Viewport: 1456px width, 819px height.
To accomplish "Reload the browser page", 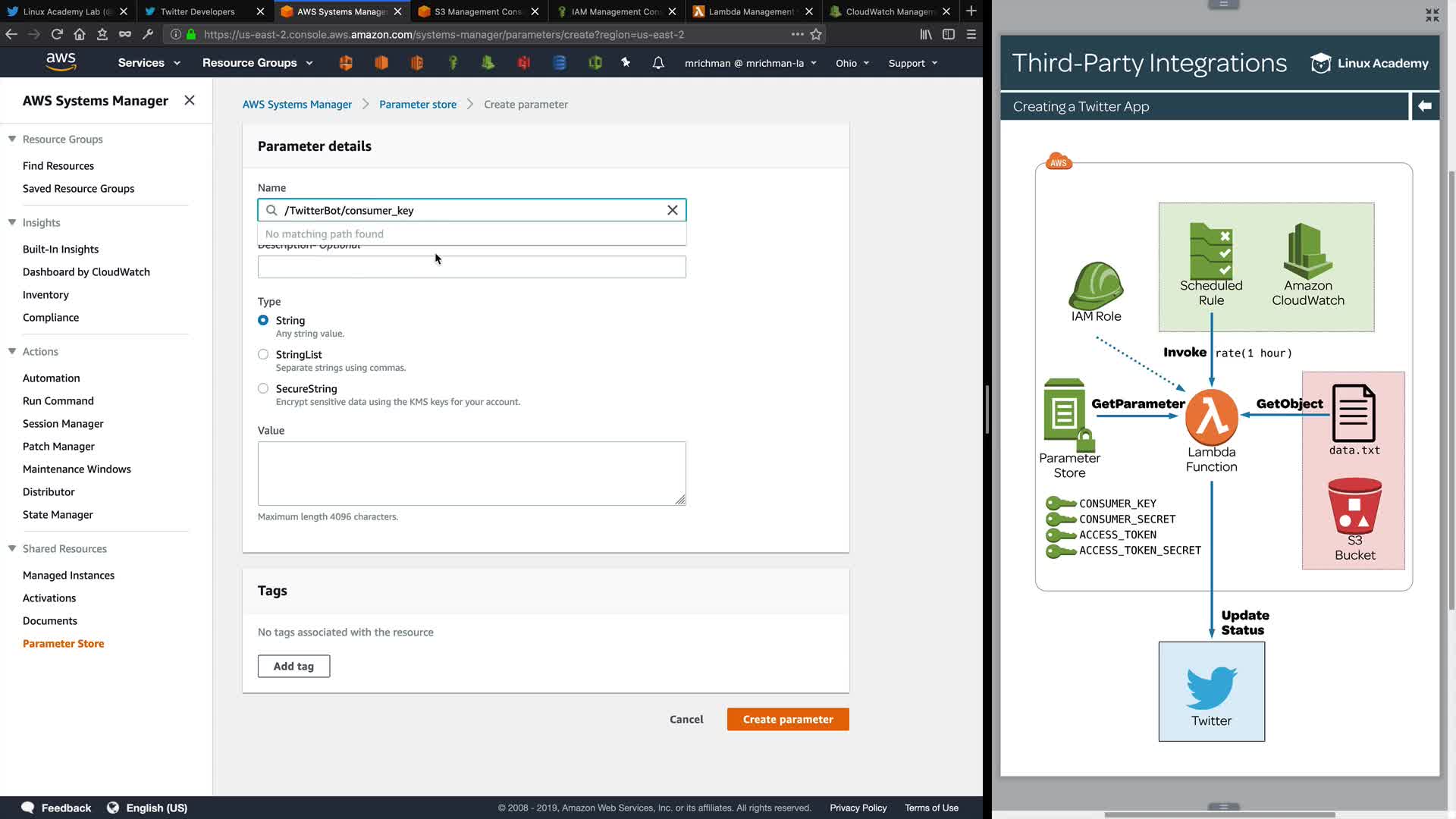I will [x=57, y=34].
